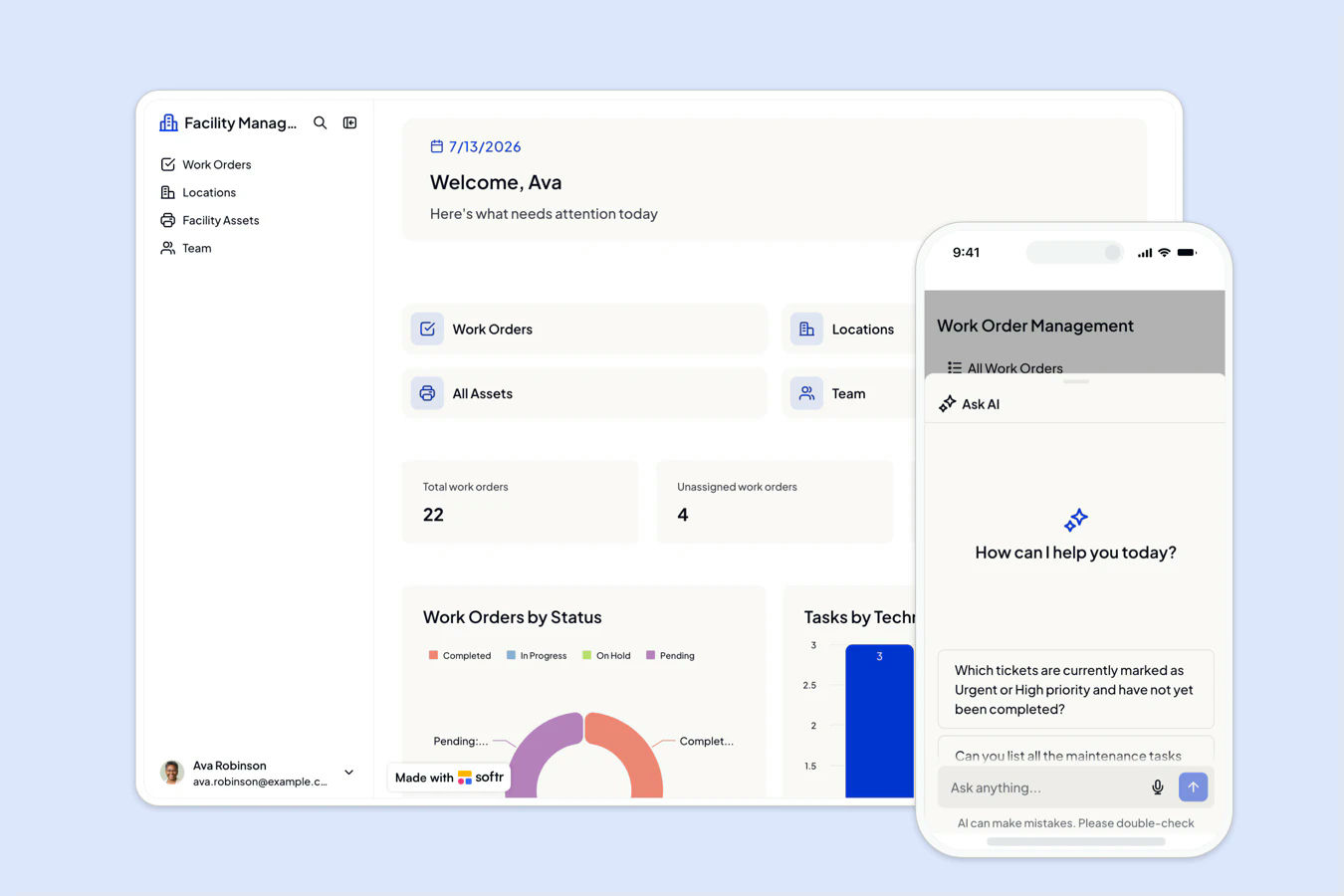
Task: Click the All Work Orders list icon
Action: tap(955, 367)
